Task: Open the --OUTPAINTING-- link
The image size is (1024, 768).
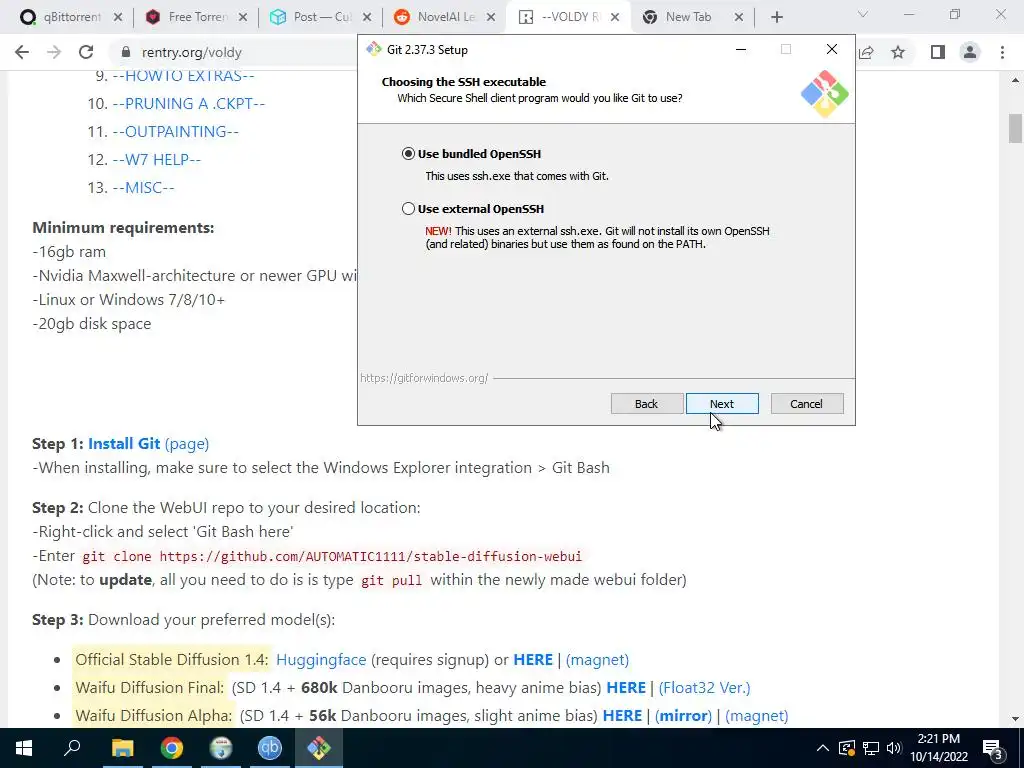Action: [175, 132]
